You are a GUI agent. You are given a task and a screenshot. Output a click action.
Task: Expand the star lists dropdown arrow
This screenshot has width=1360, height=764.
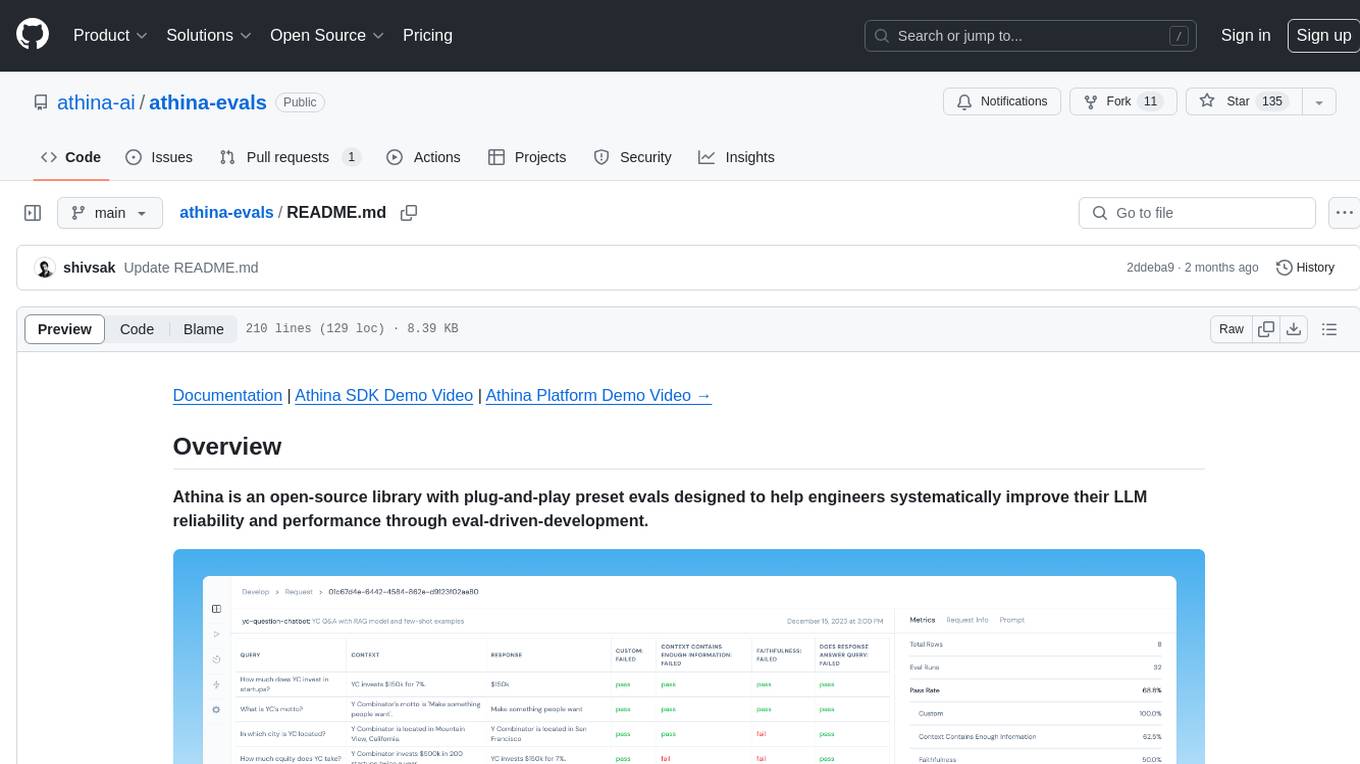point(1319,102)
